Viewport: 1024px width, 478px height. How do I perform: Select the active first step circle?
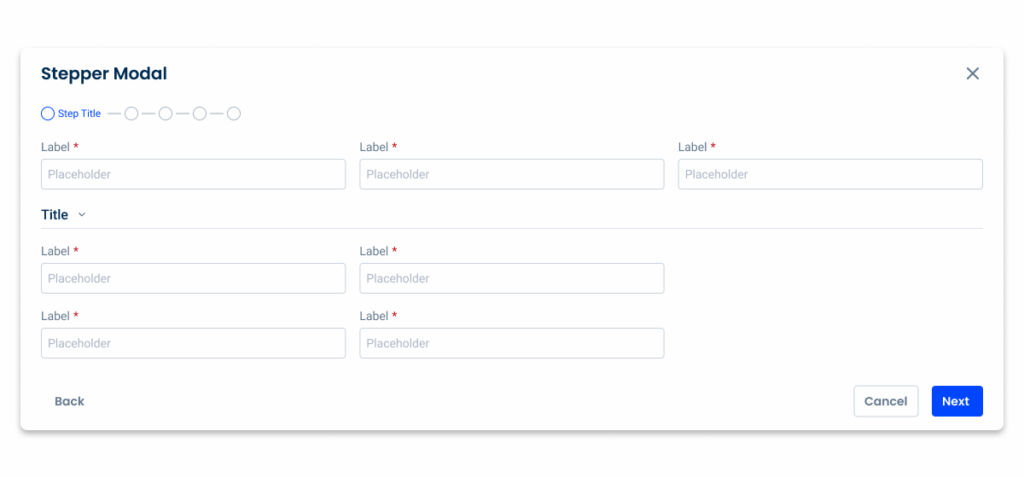48,114
